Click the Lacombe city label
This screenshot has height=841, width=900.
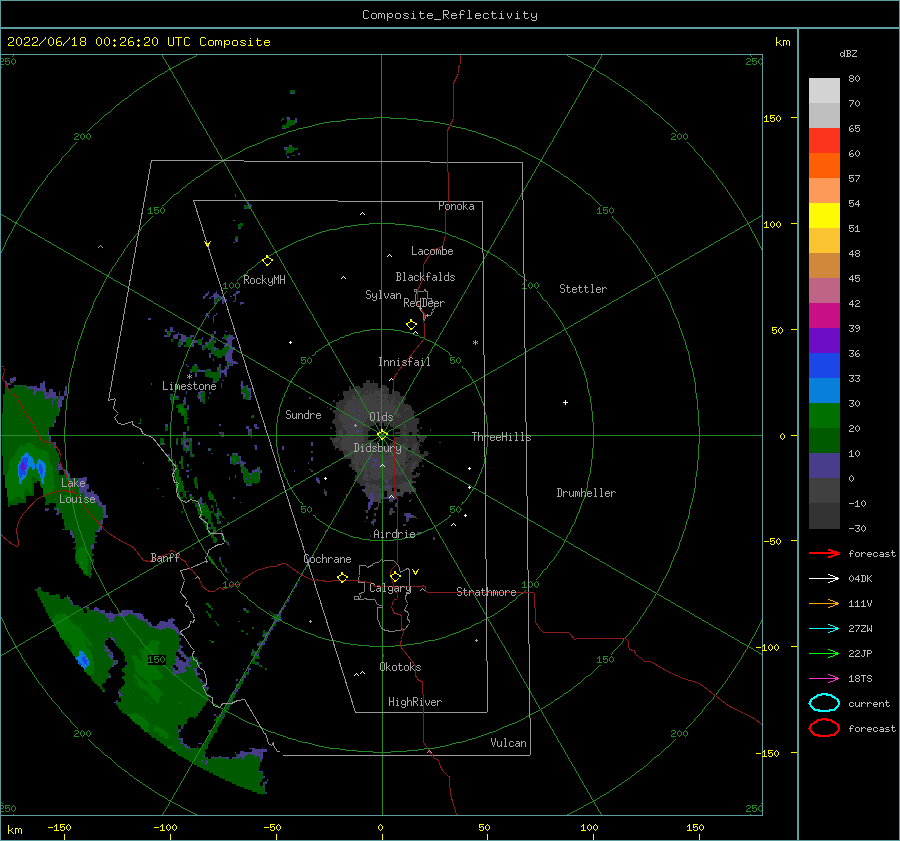pyautogui.click(x=432, y=251)
